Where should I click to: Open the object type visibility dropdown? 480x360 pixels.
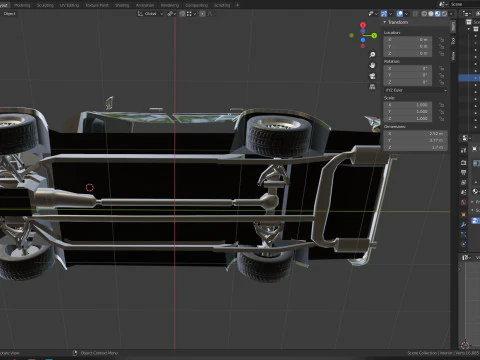point(373,14)
